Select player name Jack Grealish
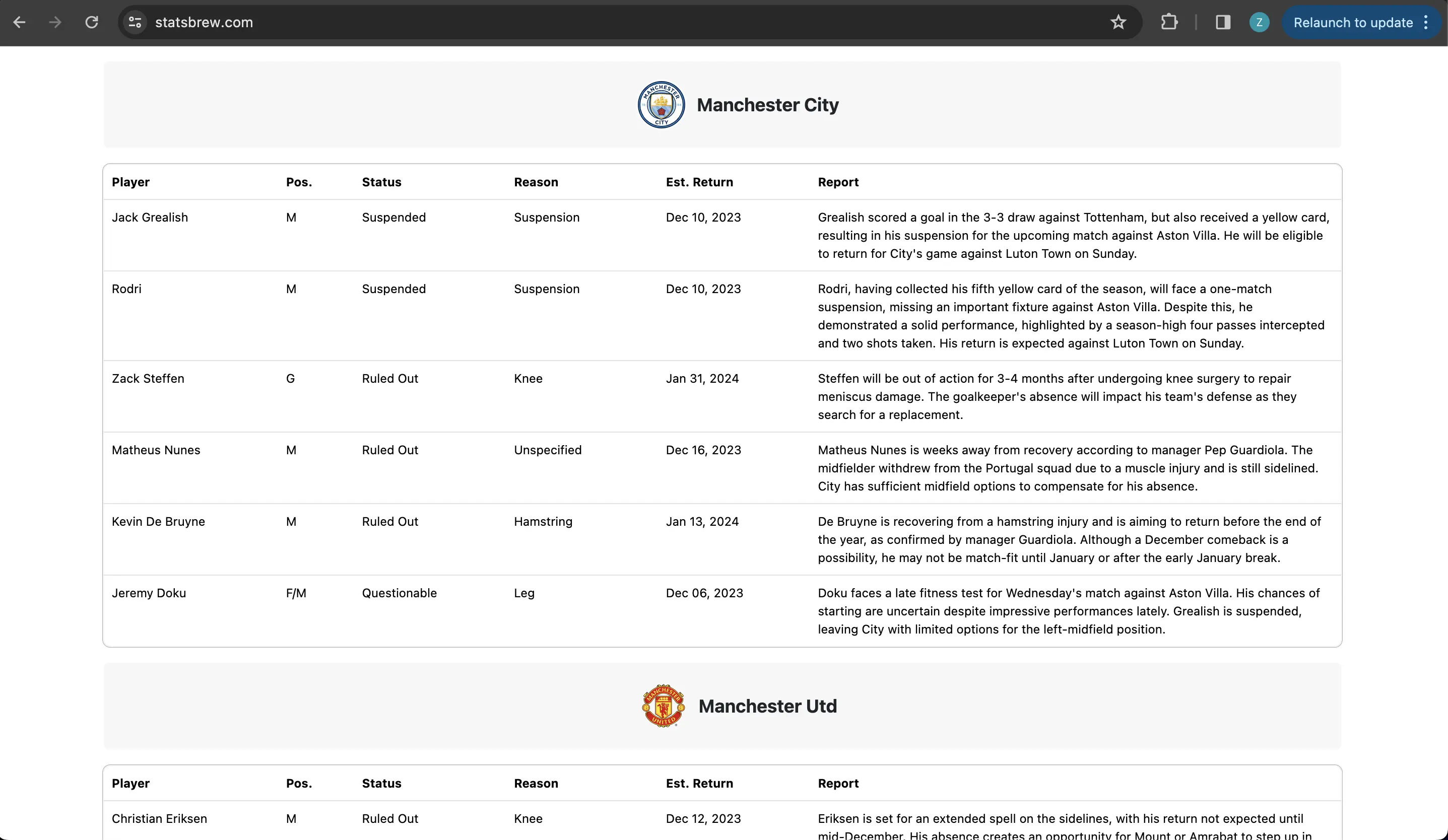The image size is (1448, 840). [x=150, y=218]
